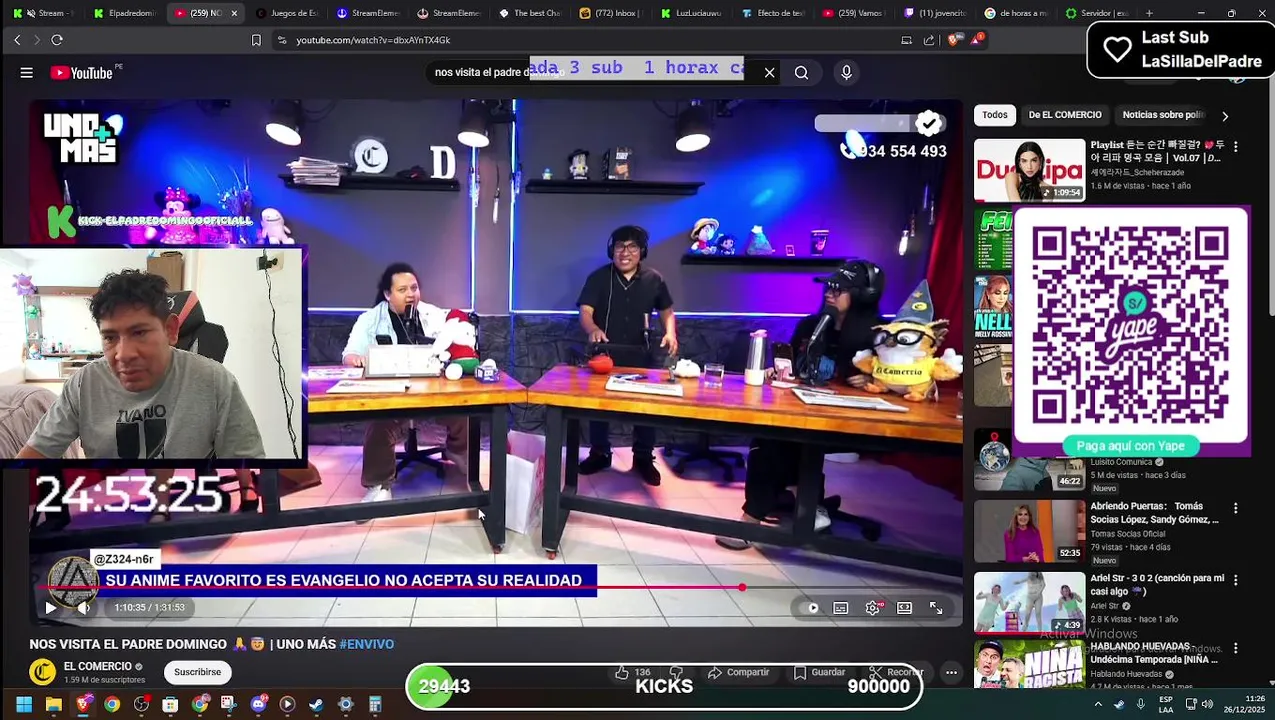Open 'Abriendo Puertas' video title
Screen dimensions: 1275x720
[1155, 513]
